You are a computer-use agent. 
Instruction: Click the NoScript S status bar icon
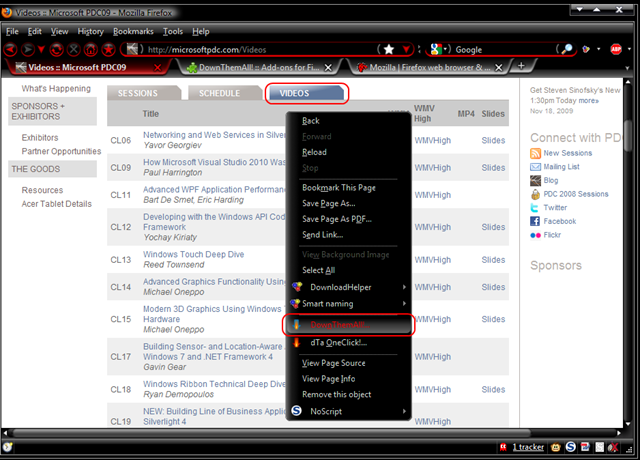(571, 447)
